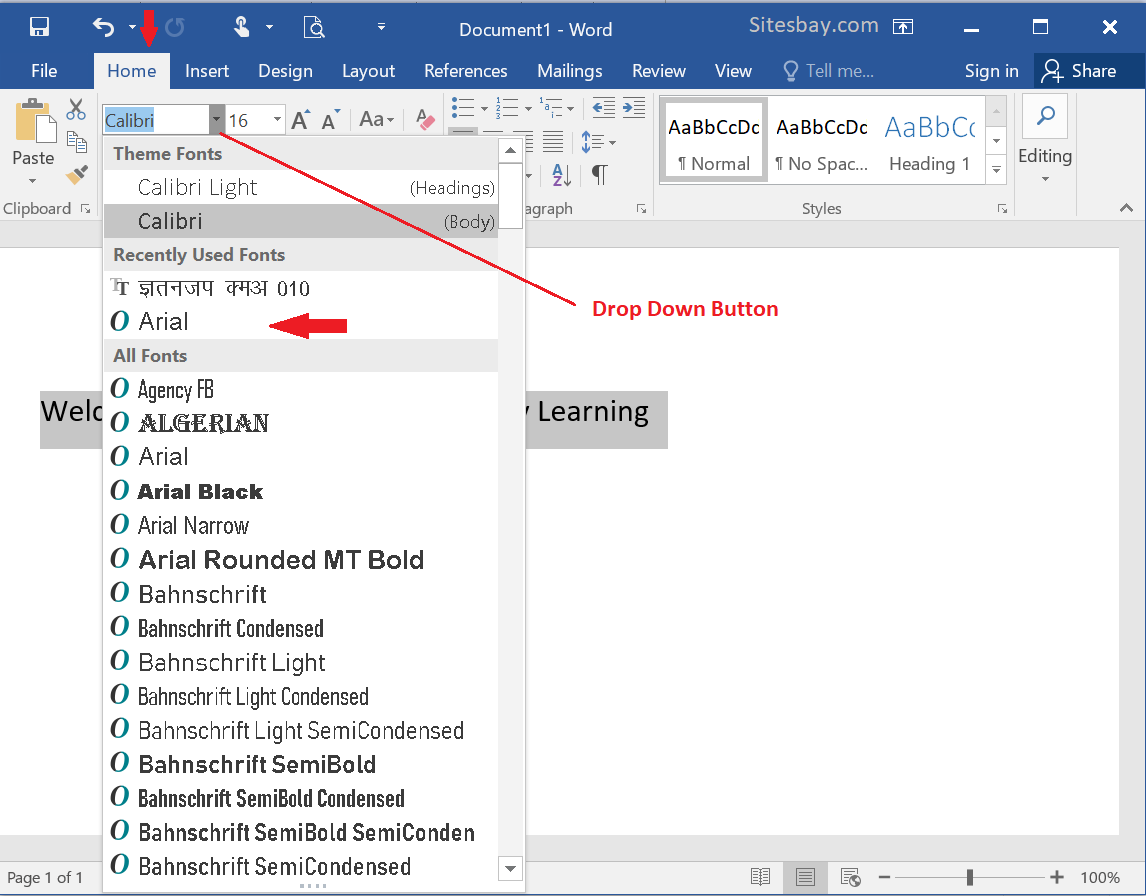
Task: Switch to Read Mode view
Action: coord(760,876)
